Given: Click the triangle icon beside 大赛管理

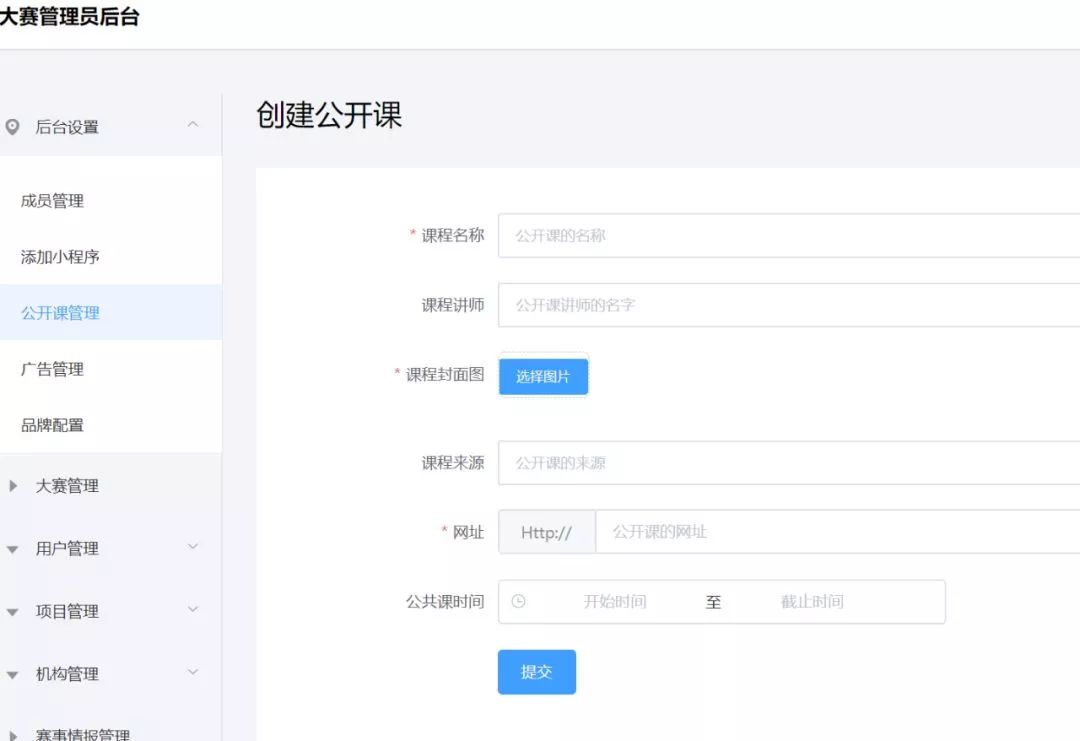Looking at the screenshot, I should pyautogui.click(x=12, y=486).
